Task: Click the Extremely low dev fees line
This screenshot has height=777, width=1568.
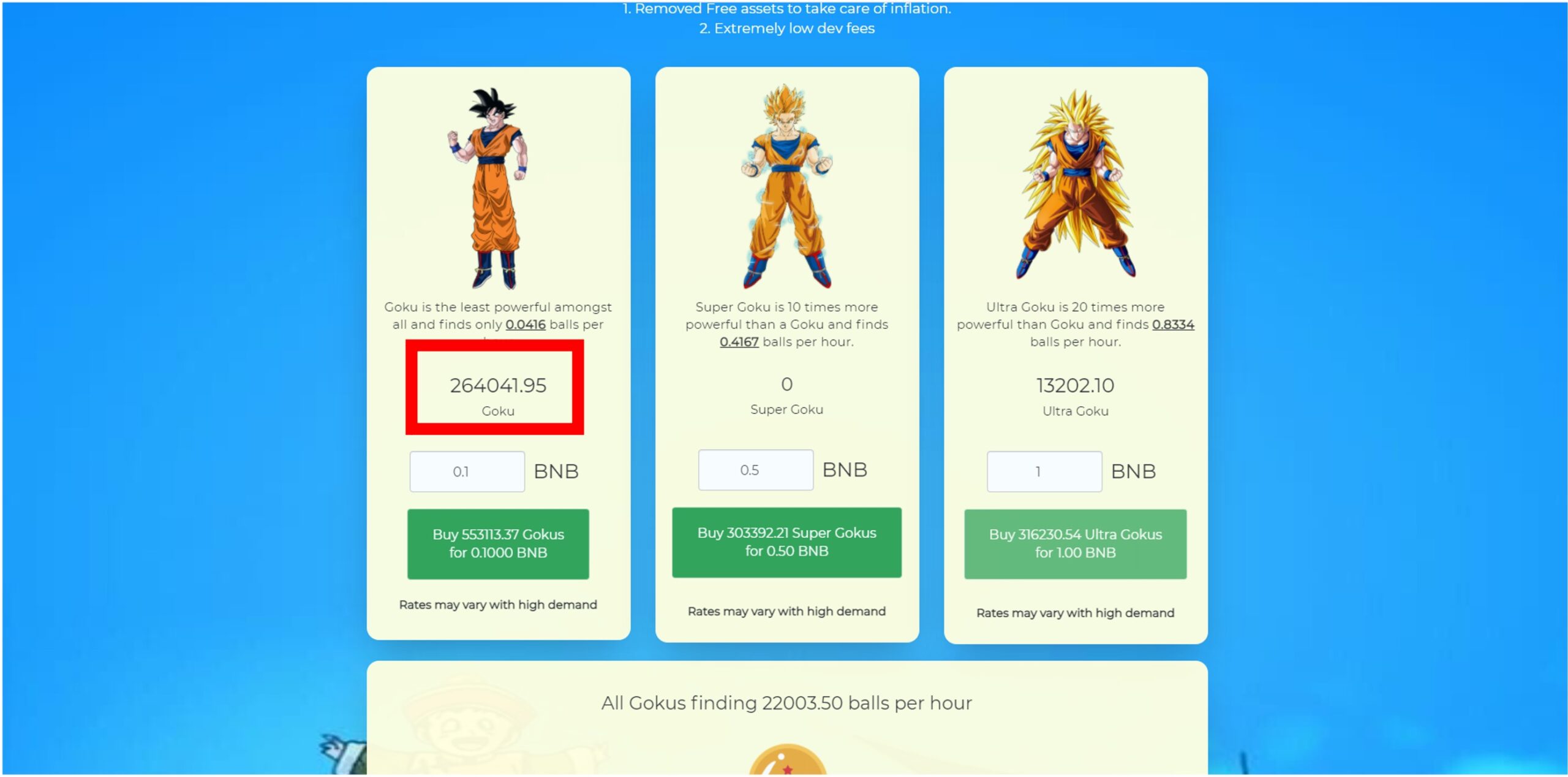Action: (786, 28)
